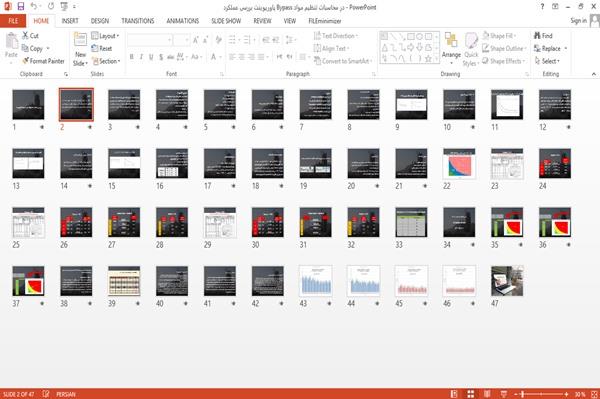Click the Cut scissors icon
The height and width of the screenshot is (399, 600).
[25, 36]
